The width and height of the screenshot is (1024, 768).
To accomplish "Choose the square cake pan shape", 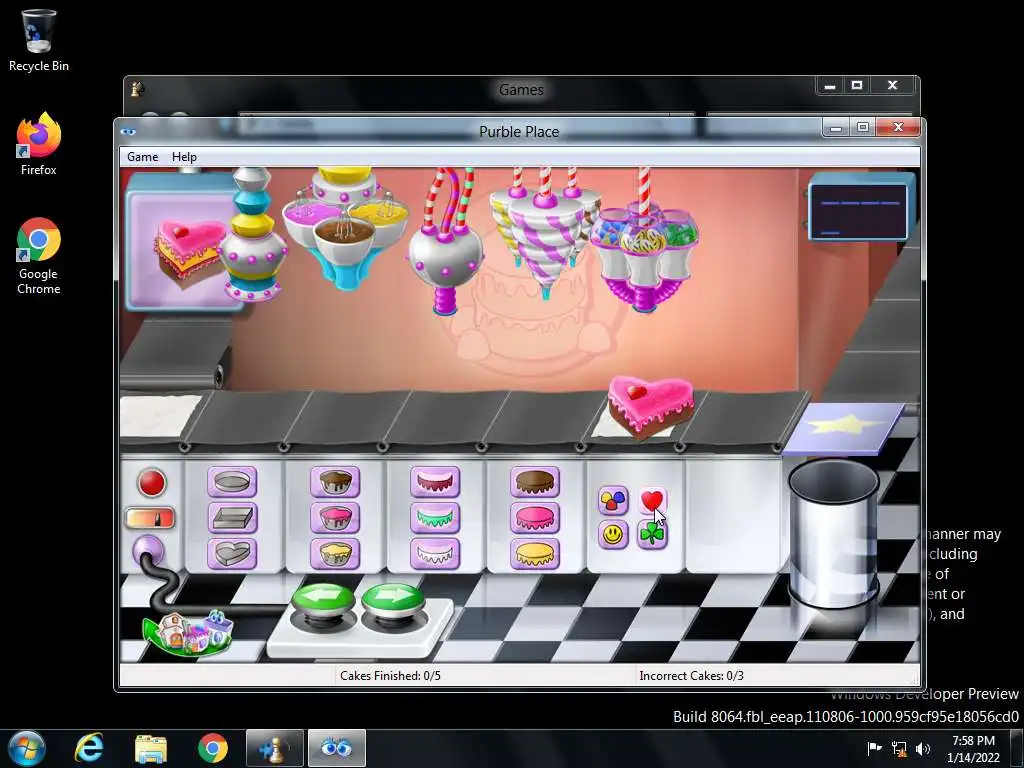I will [232, 518].
